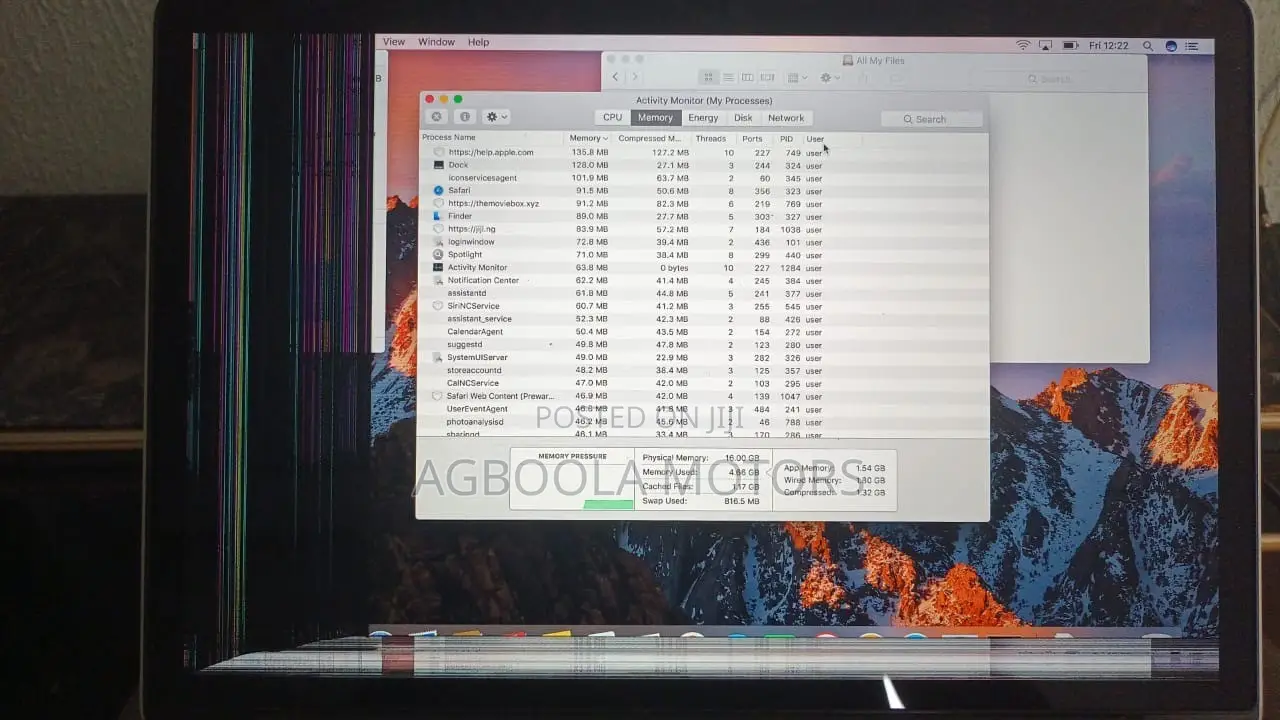
Task: Select the Activity Monitor process icon
Action: (438, 268)
